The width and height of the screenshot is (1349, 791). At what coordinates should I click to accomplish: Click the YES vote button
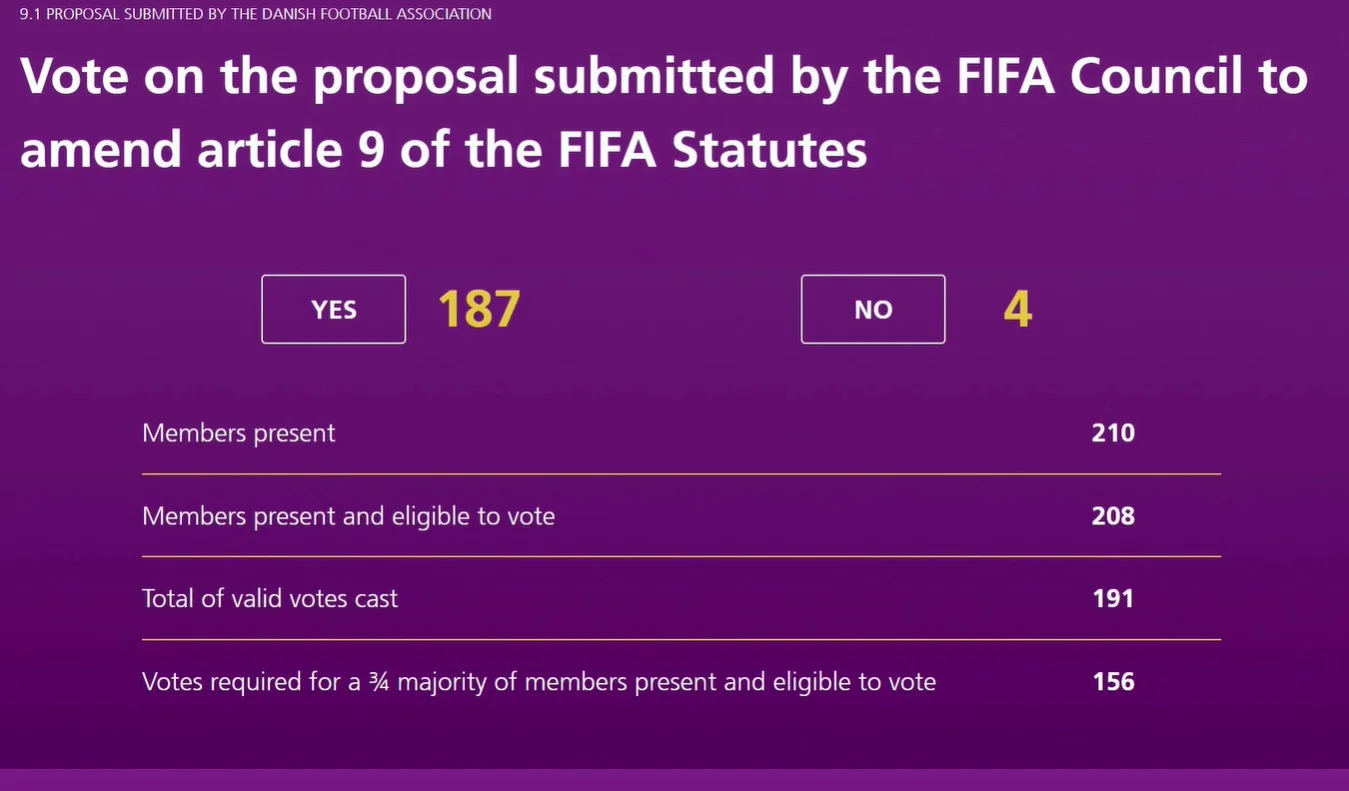[333, 309]
